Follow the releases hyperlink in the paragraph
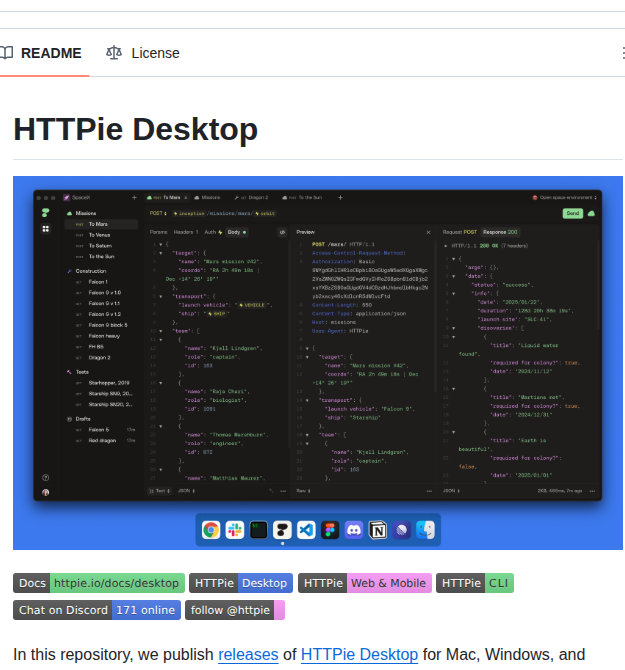Image resolution: width=625 pixels, height=670 pixels. click(248, 654)
